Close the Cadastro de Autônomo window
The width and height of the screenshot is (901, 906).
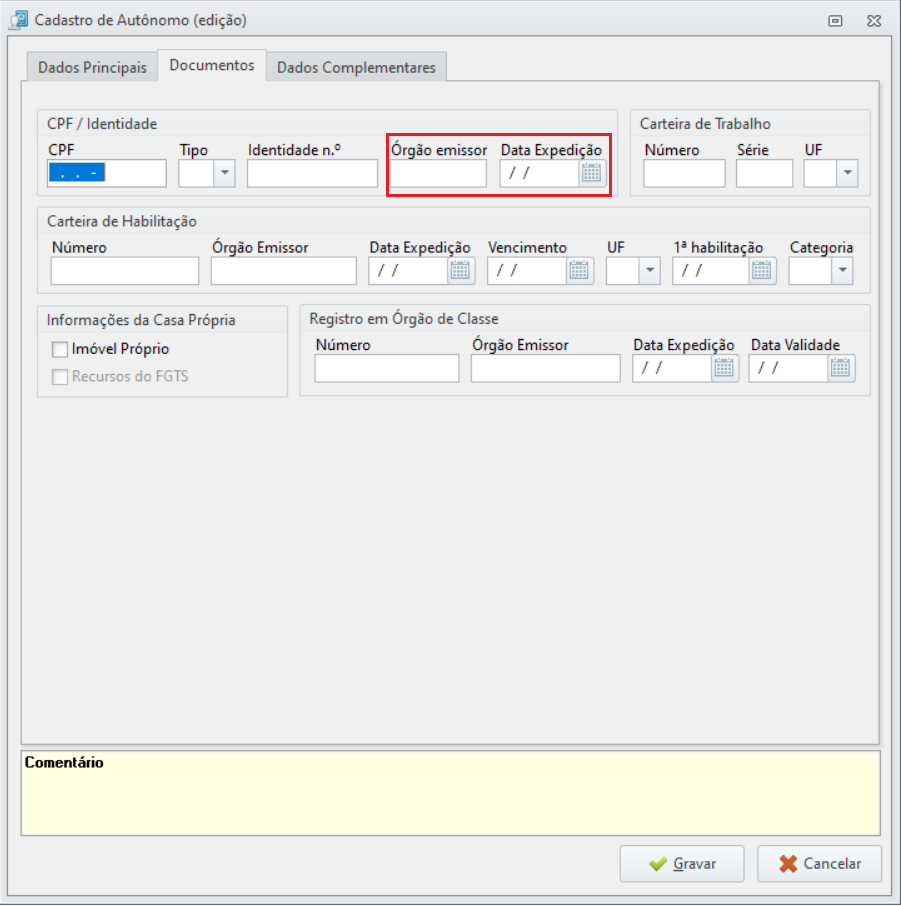click(x=874, y=21)
